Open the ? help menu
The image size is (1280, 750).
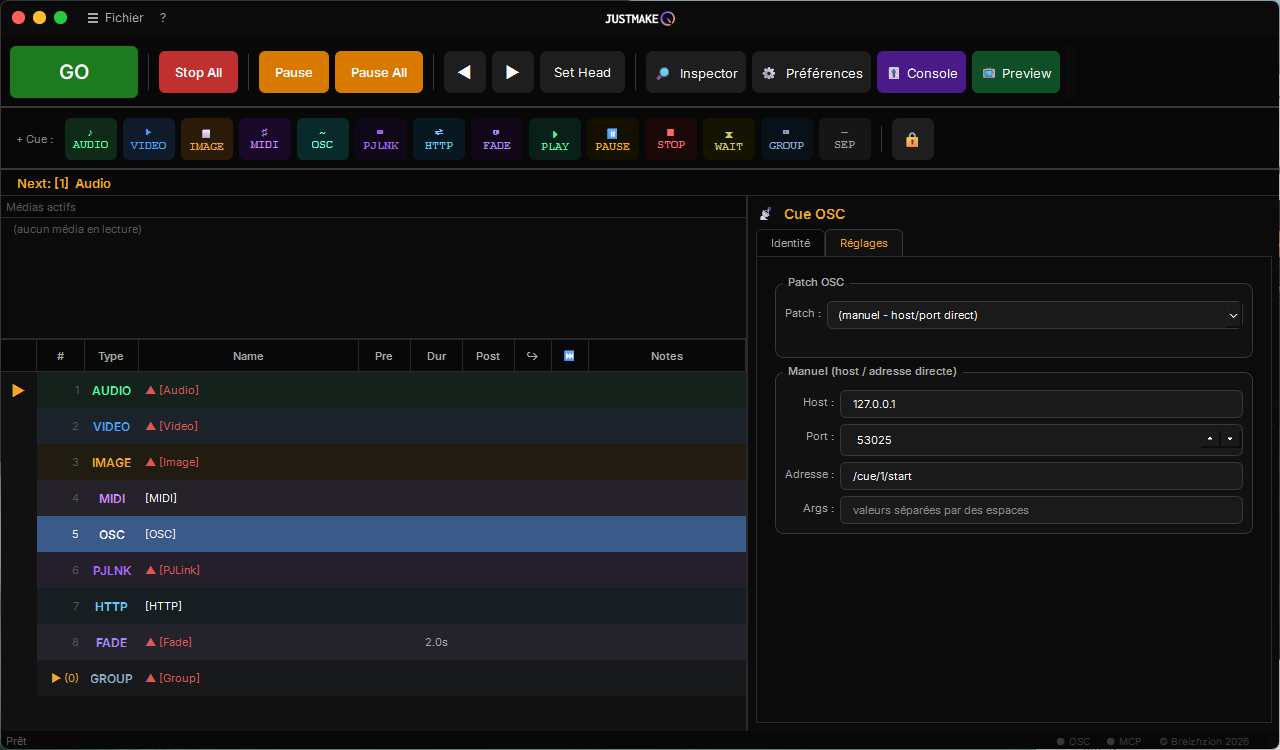[163, 18]
